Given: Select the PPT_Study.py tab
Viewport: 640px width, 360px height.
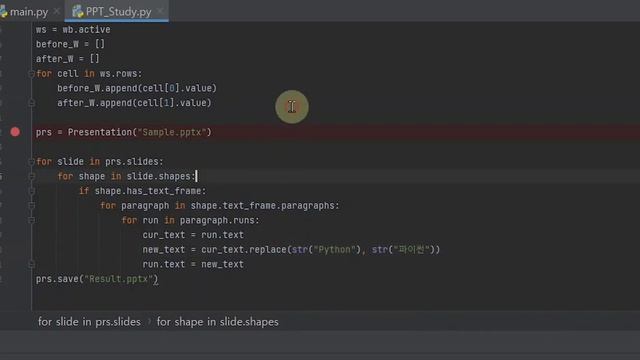Looking at the screenshot, I should (118, 12).
